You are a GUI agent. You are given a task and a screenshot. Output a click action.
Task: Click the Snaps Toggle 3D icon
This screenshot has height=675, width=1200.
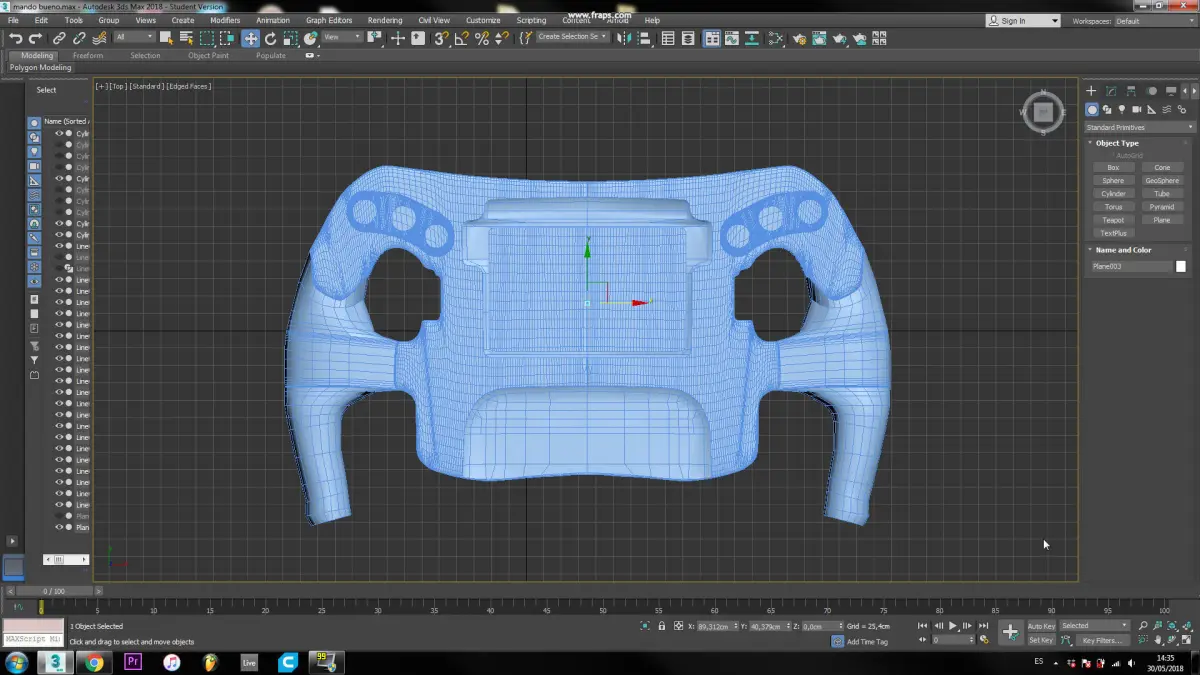(440, 38)
